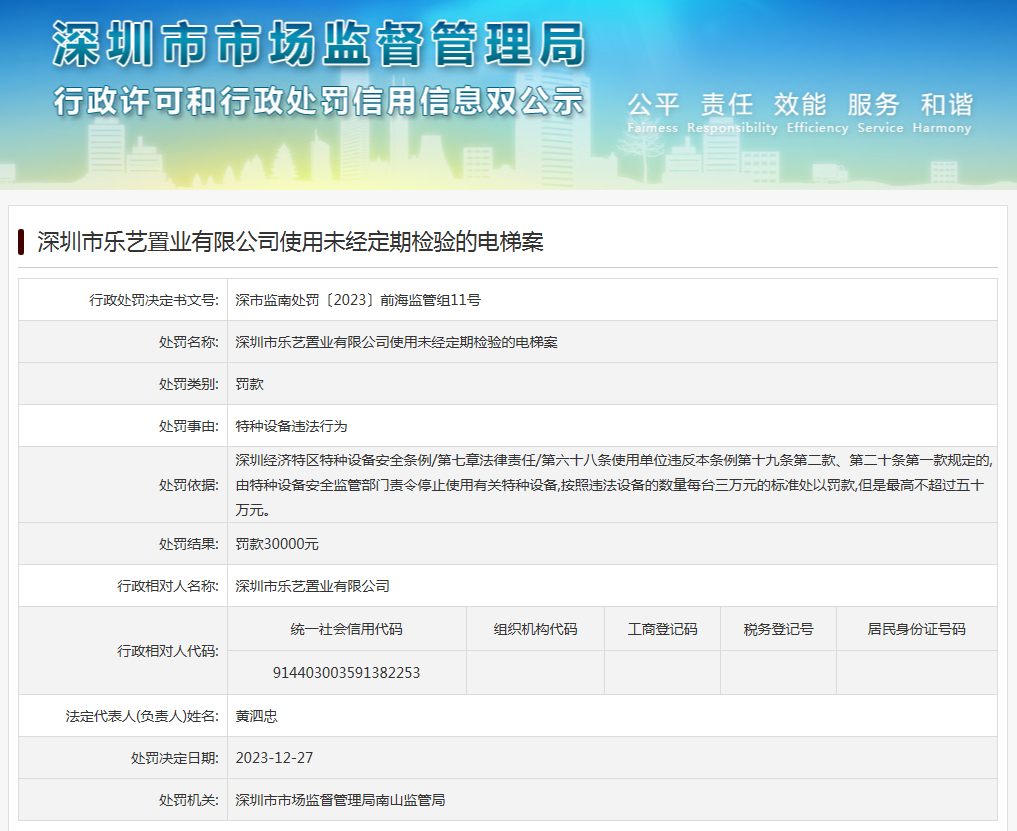This screenshot has width=1017, height=831.
Task: Select the credit code 914403003591382253
Action: click(346, 673)
